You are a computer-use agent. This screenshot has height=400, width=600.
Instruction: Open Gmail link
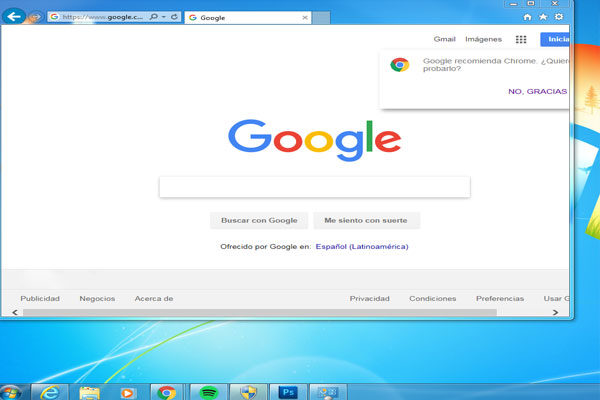click(444, 39)
